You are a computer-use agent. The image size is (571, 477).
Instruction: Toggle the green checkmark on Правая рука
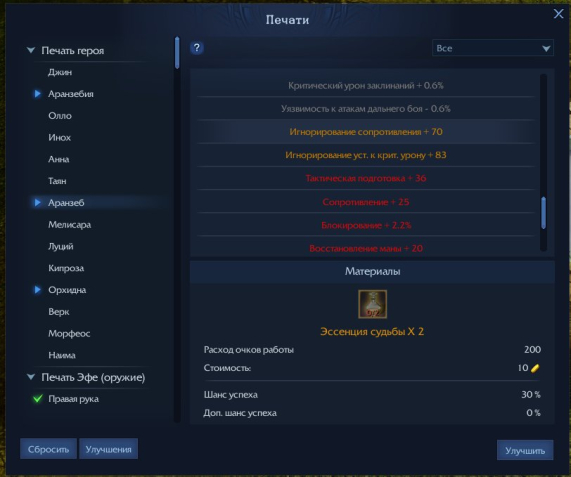[38, 399]
